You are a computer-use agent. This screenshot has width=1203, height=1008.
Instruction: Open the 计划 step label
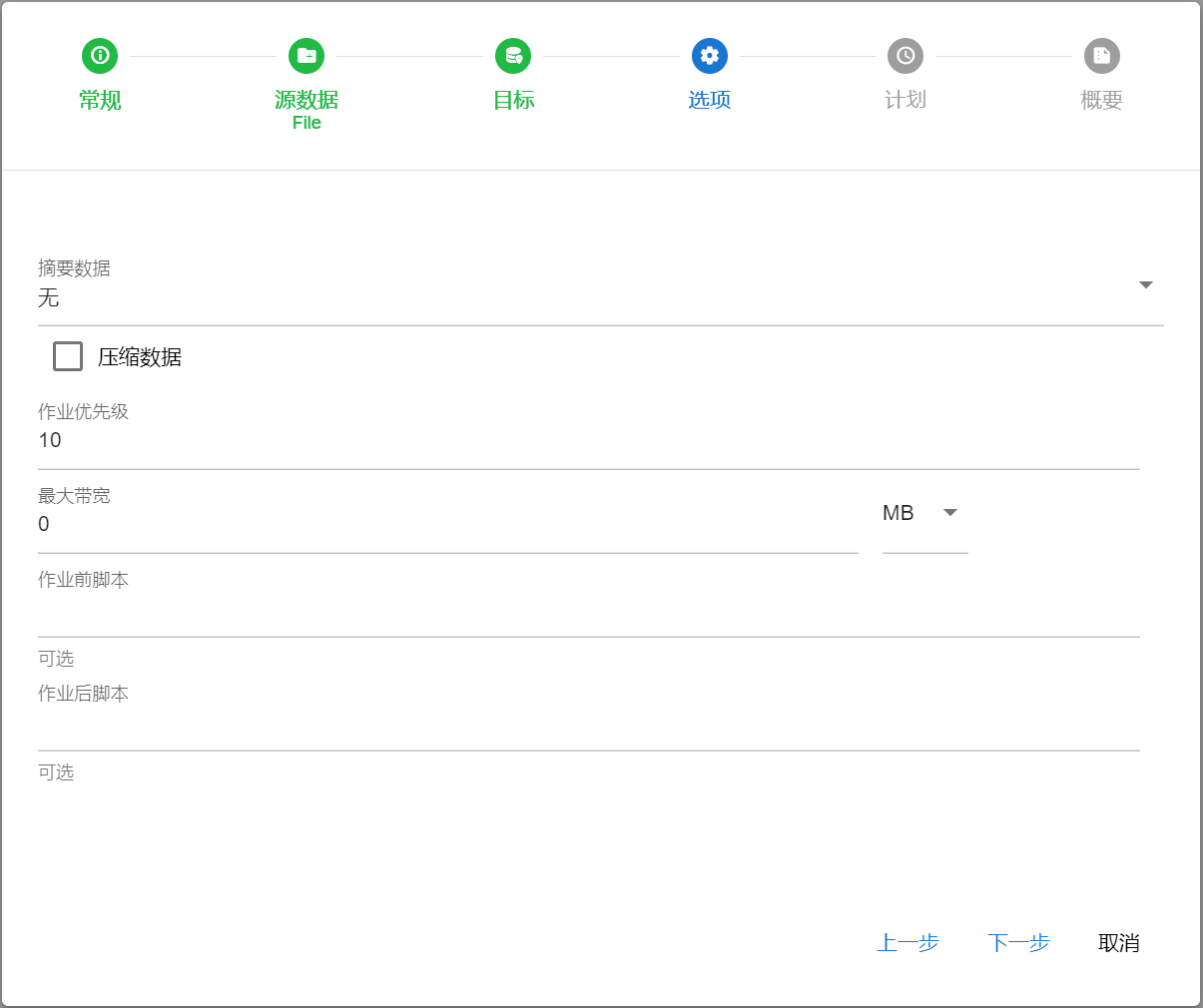coord(905,100)
